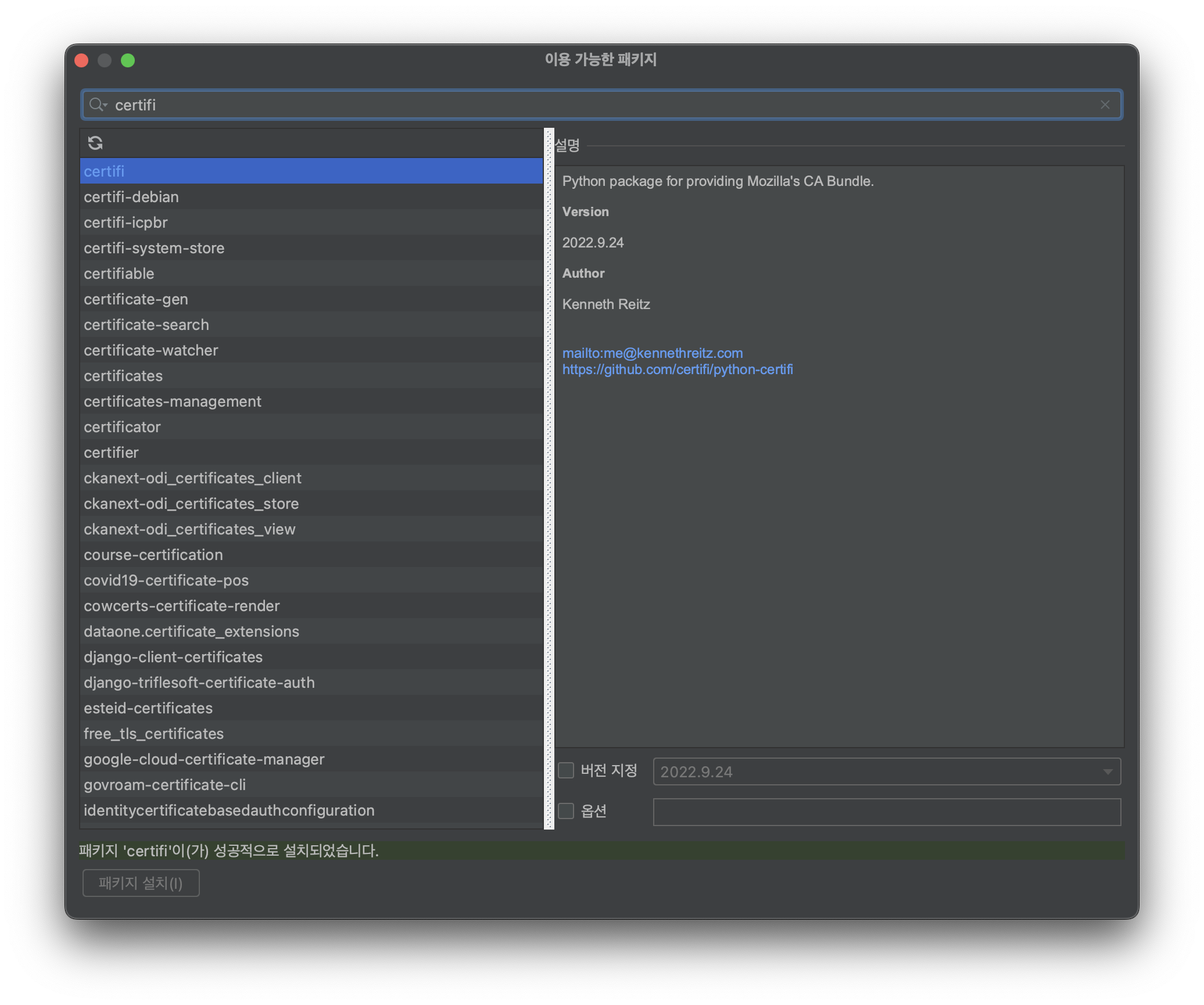Viewport: 1204px width, 1005px height.
Task: Click the search magnifier history icon
Action: pyautogui.click(x=96, y=105)
